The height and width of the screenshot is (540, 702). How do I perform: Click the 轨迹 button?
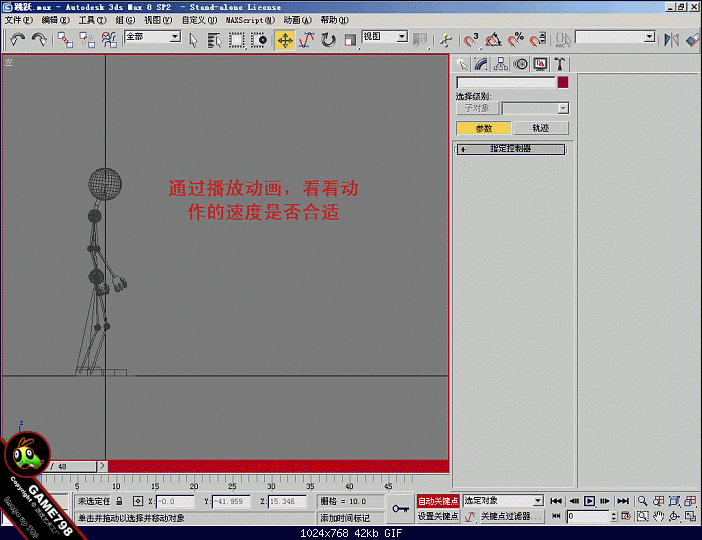click(541, 129)
